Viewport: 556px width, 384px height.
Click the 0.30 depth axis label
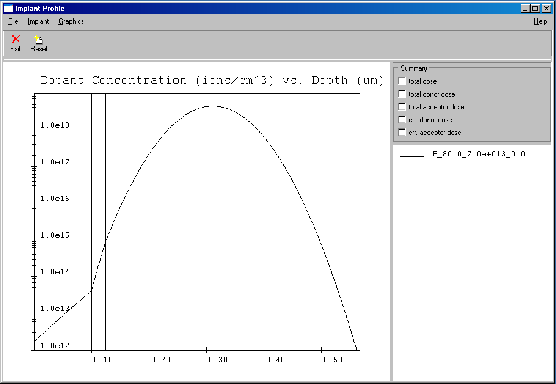218,360
